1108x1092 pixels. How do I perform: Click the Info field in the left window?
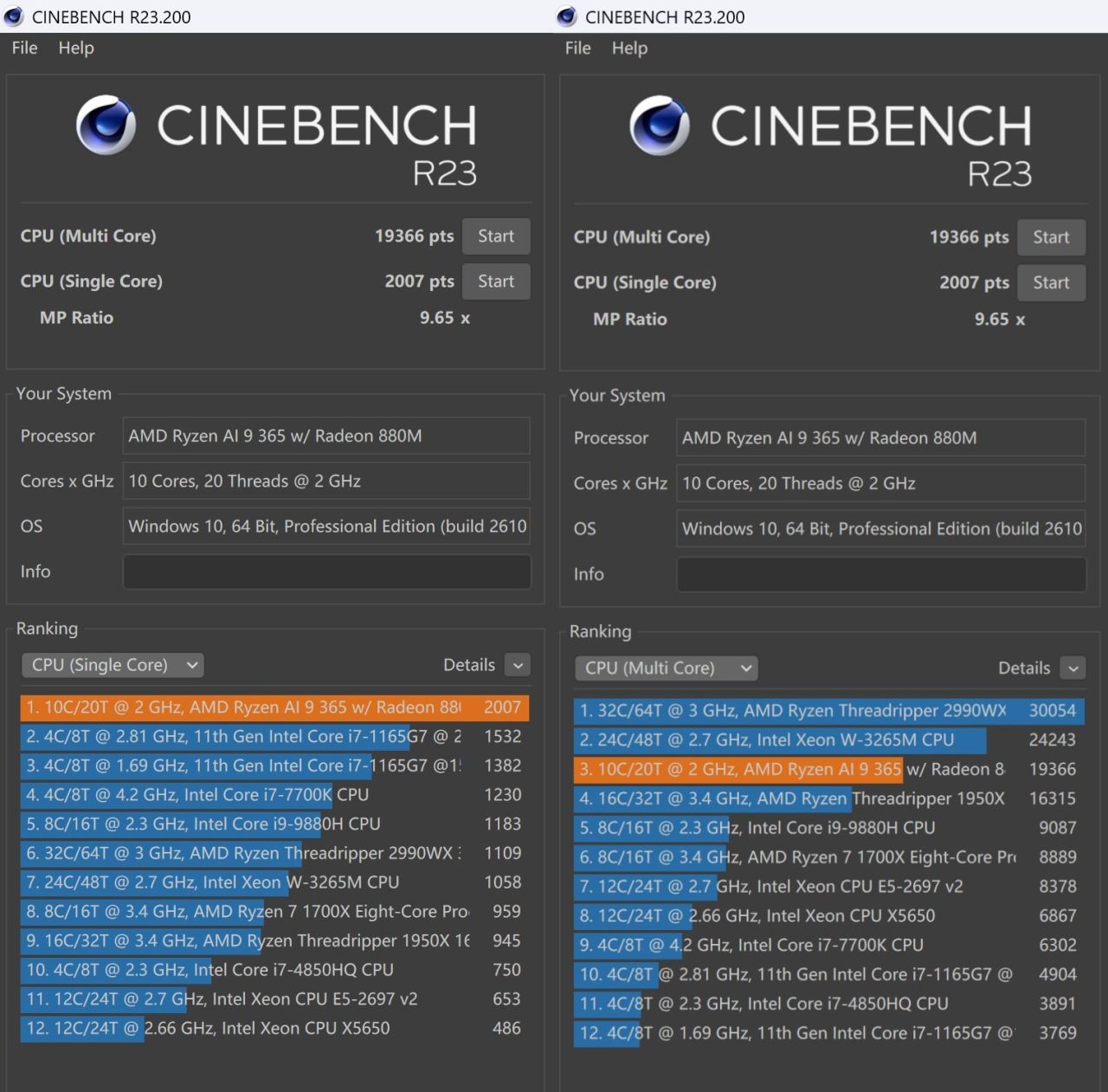[x=326, y=572]
